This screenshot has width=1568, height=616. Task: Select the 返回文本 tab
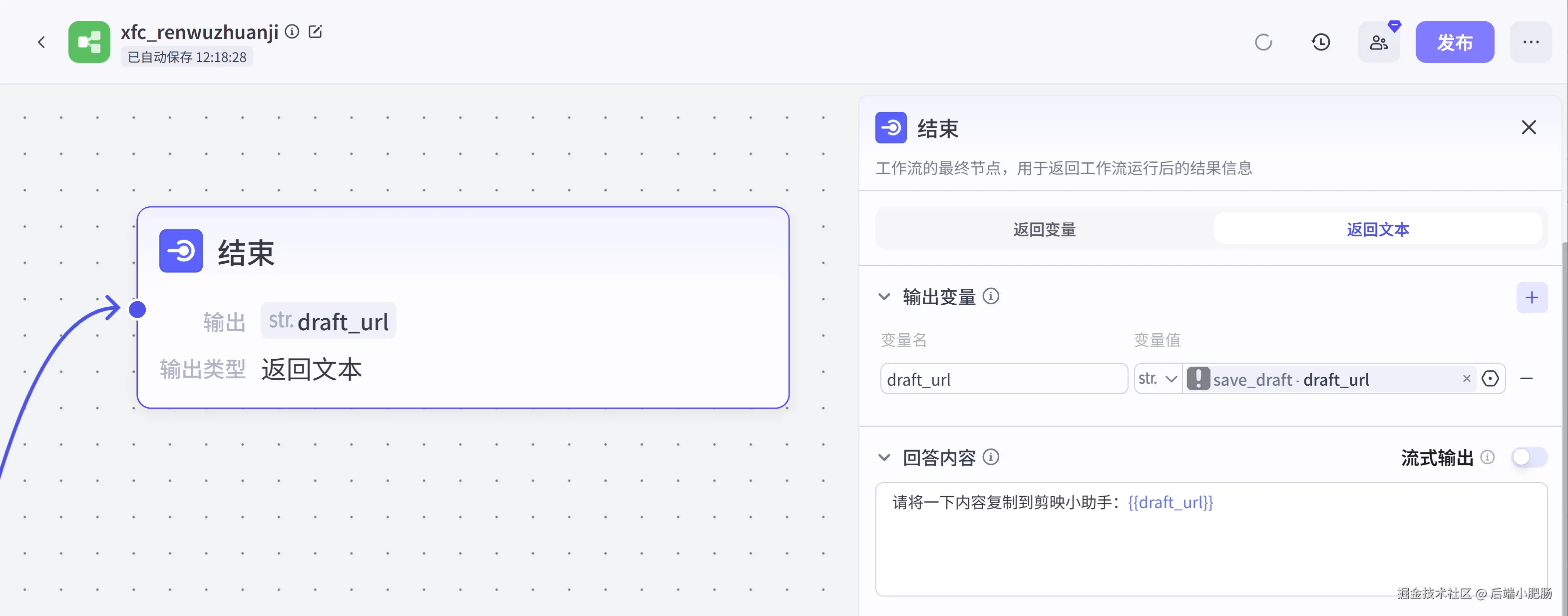click(x=1377, y=229)
